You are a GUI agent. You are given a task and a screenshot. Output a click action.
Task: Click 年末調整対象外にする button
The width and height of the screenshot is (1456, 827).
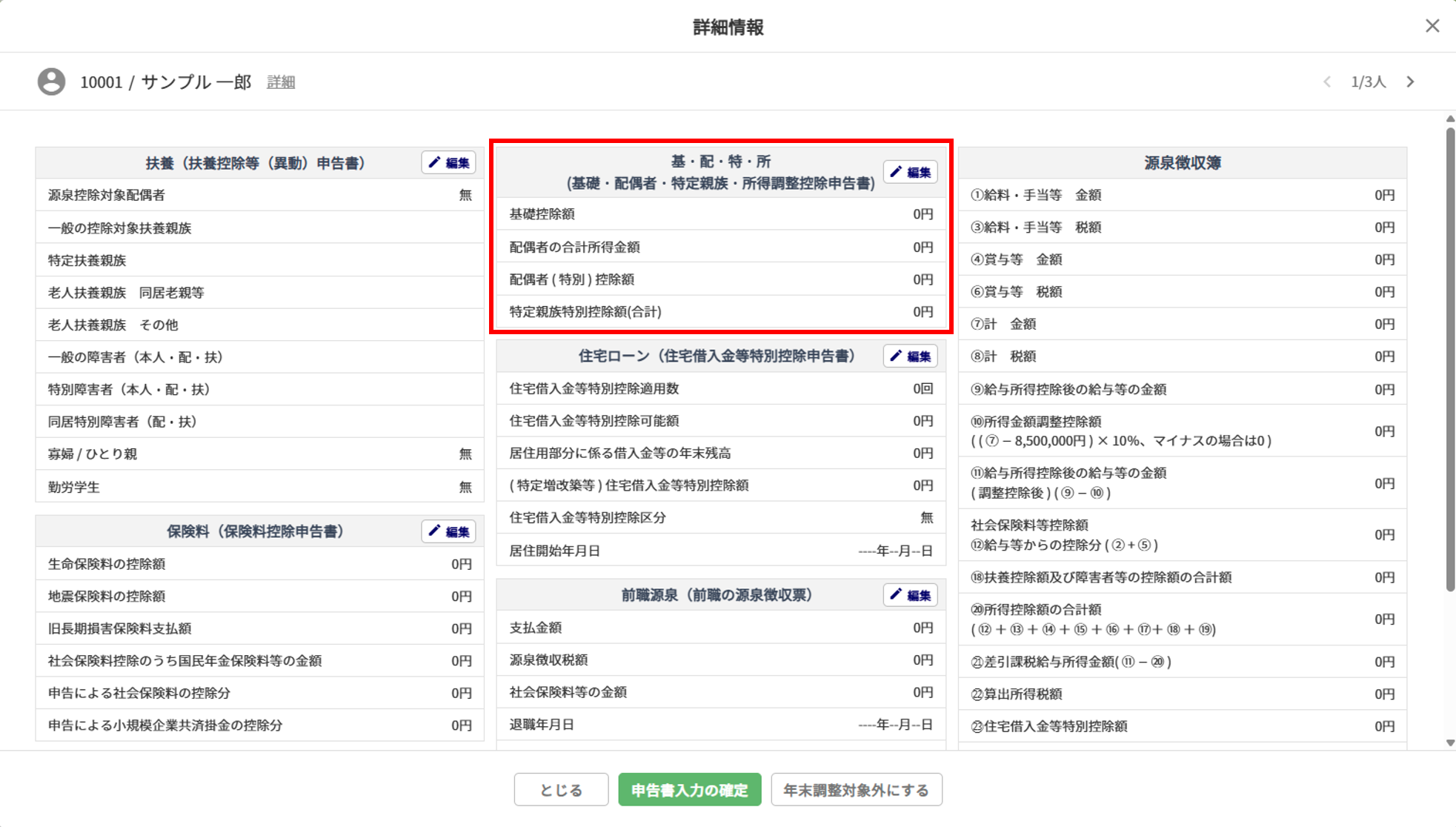click(x=856, y=790)
